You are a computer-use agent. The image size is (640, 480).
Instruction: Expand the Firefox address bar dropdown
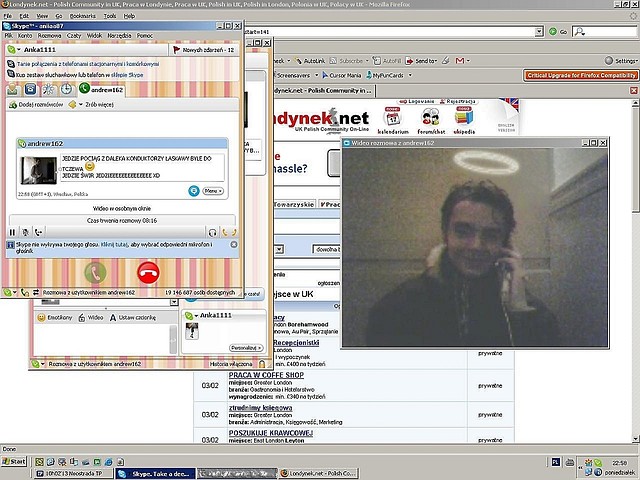point(539,31)
